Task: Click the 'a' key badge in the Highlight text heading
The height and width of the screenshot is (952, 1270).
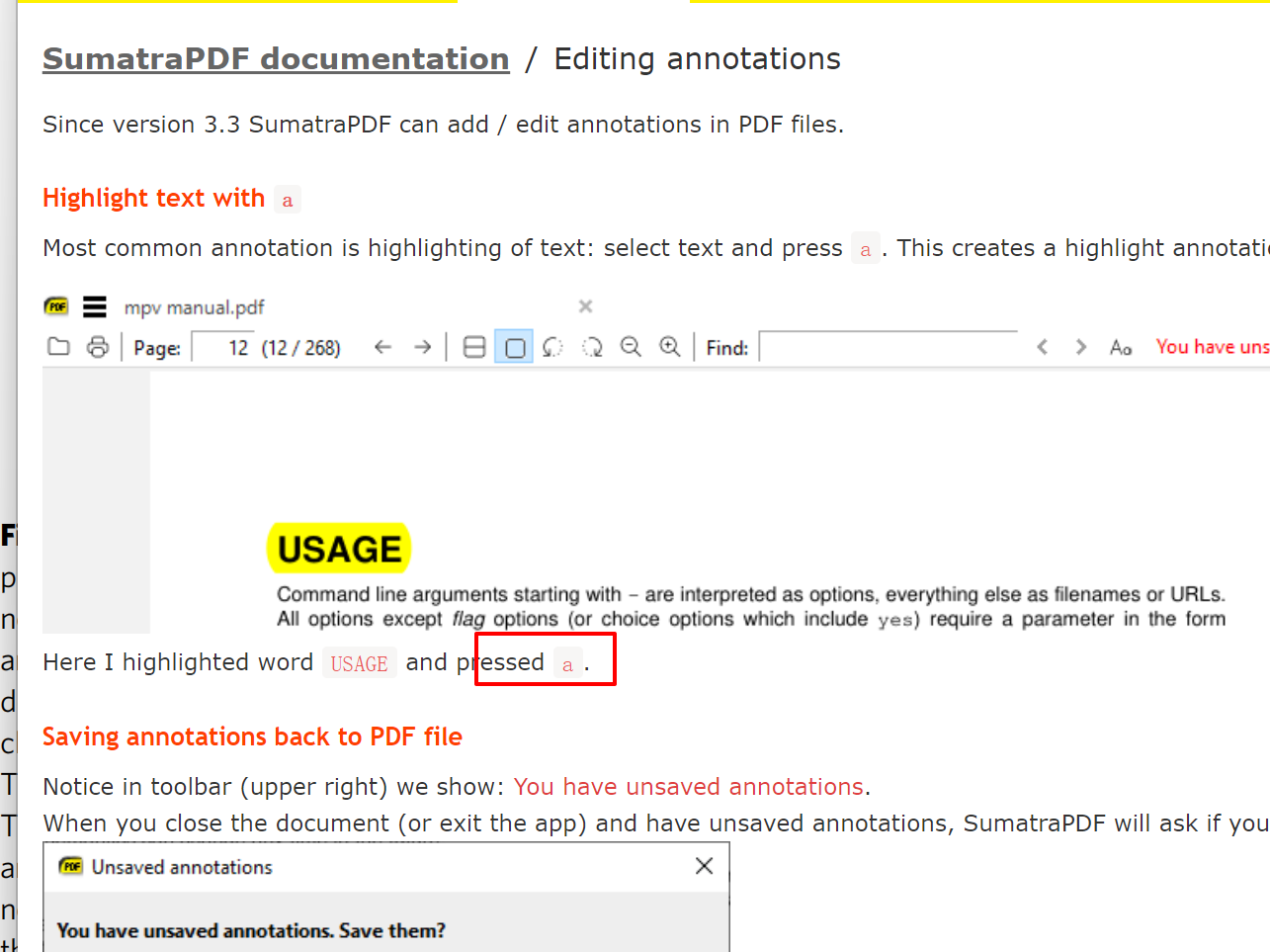Action: pyautogui.click(x=288, y=201)
